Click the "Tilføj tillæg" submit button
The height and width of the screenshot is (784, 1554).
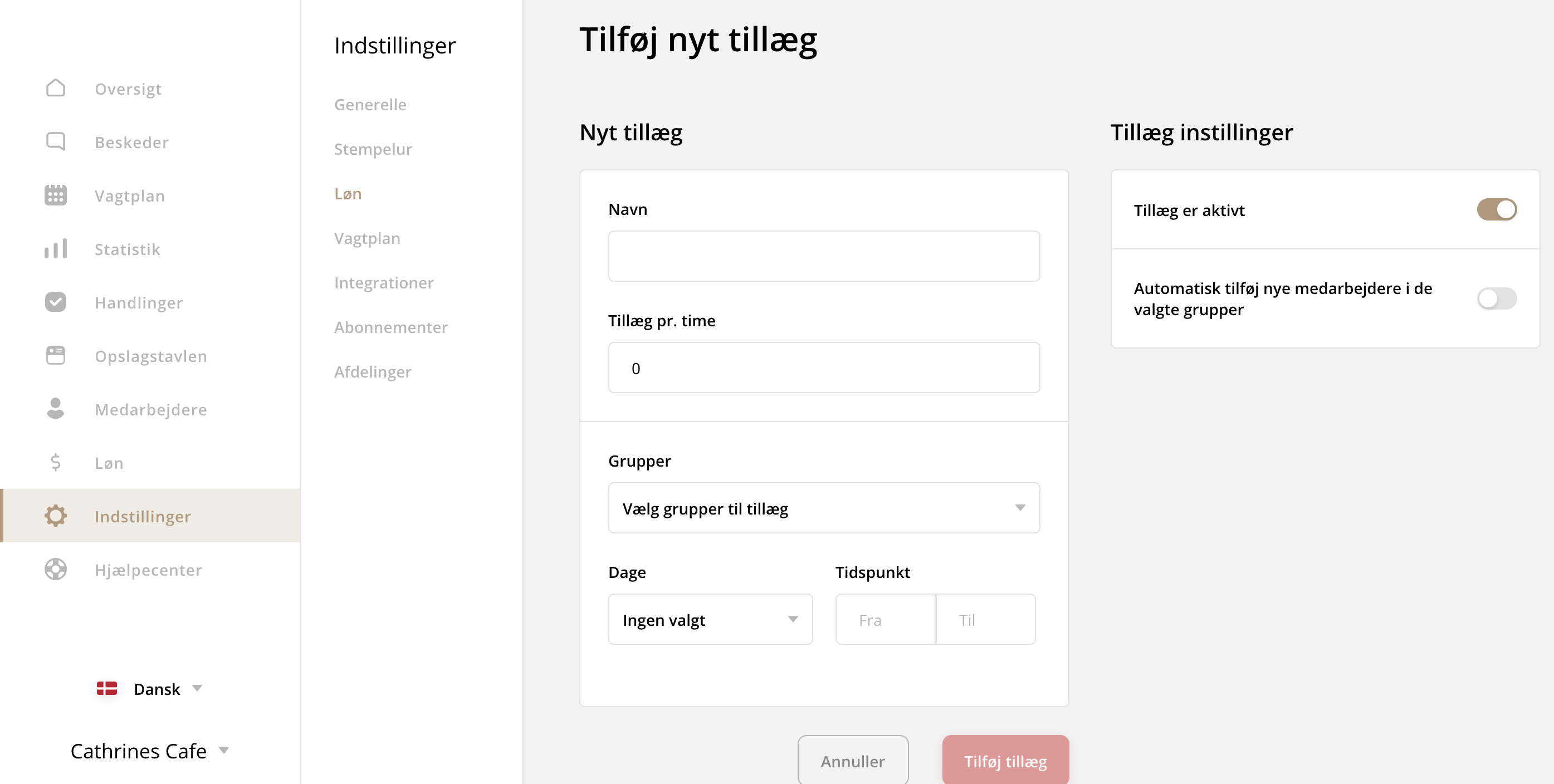click(1005, 761)
